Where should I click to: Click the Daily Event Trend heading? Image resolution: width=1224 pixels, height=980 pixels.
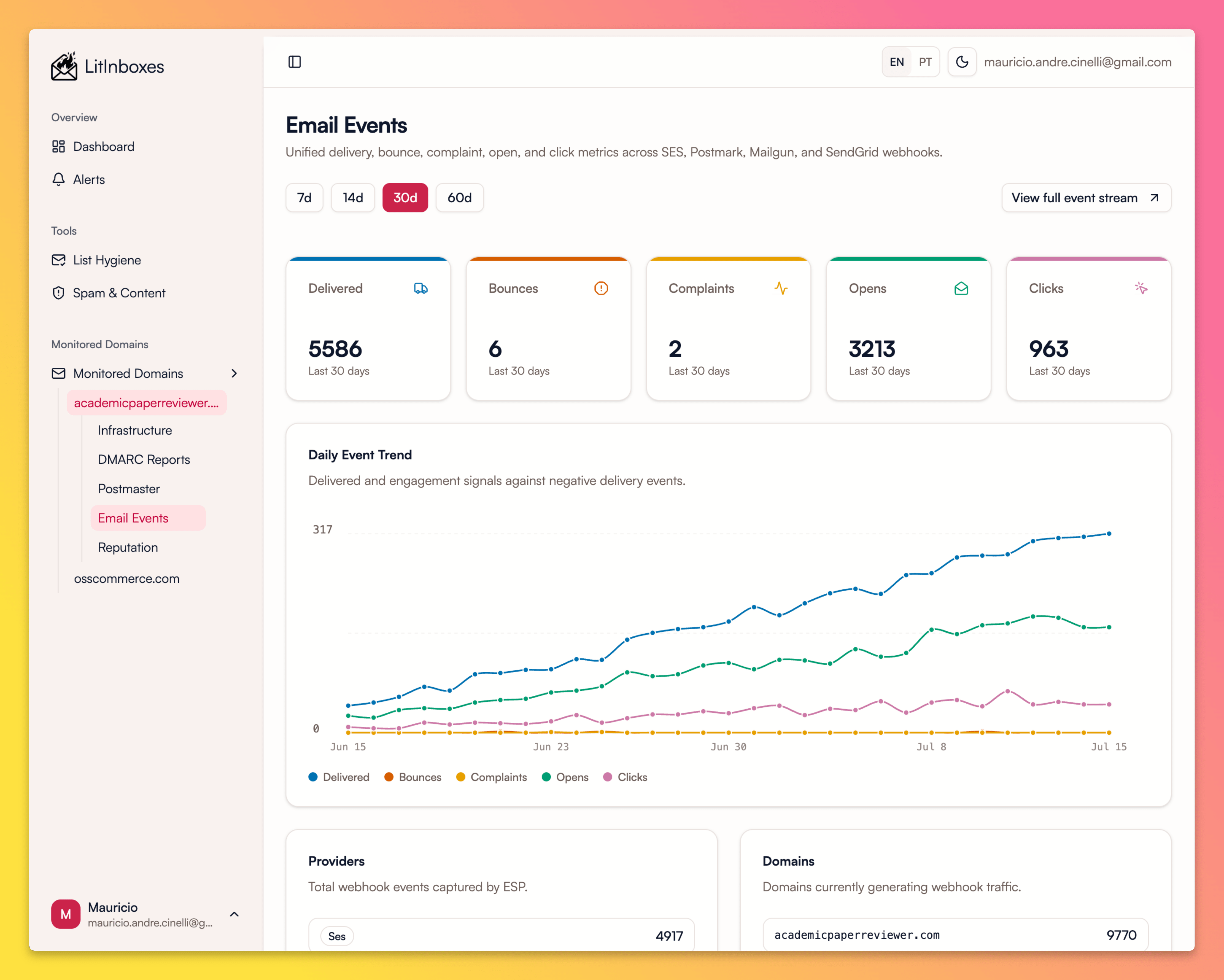tap(360, 455)
